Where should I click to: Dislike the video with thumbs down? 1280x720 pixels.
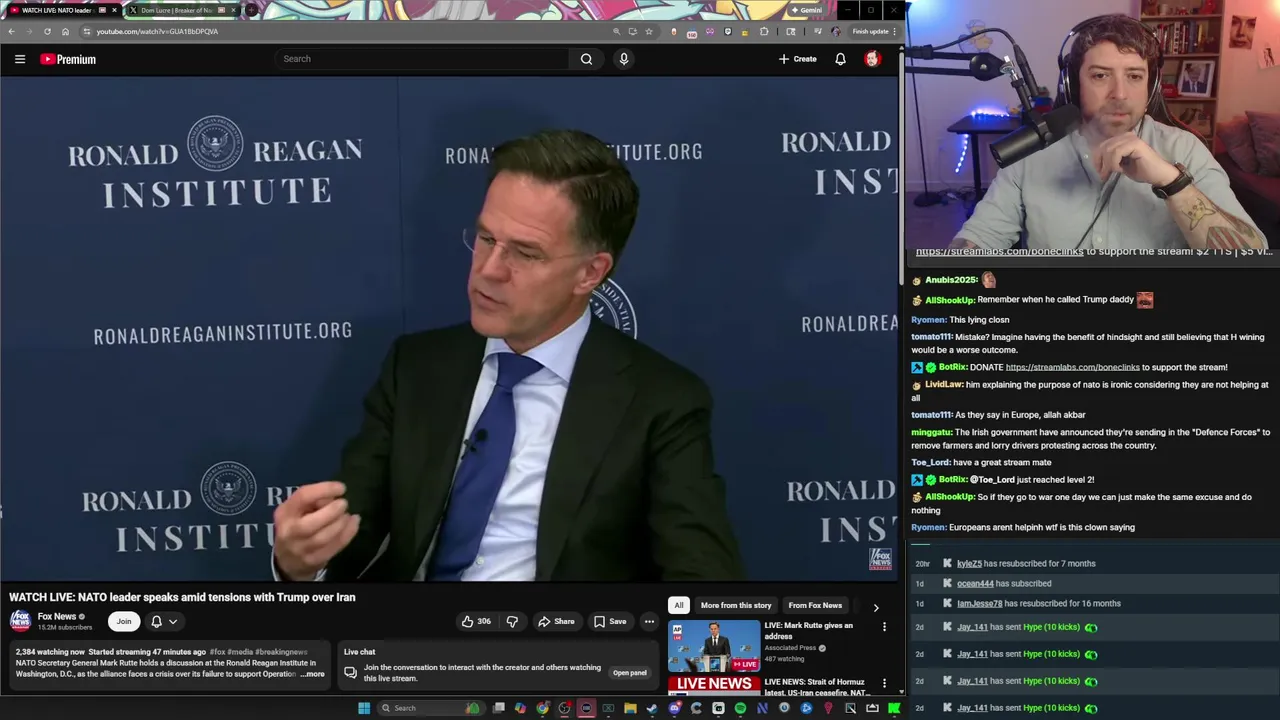[x=512, y=622]
